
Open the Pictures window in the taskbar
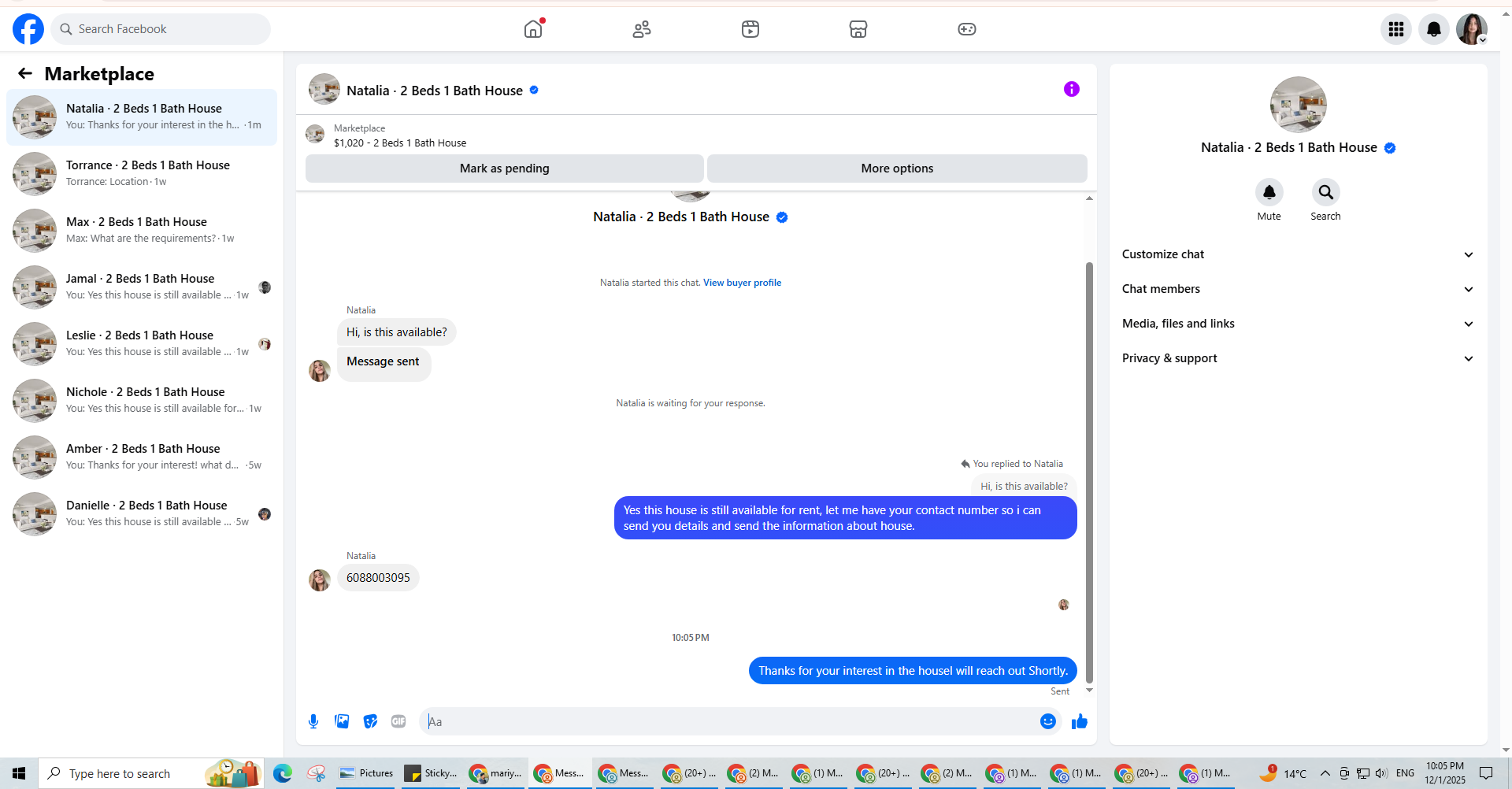coord(366,773)
